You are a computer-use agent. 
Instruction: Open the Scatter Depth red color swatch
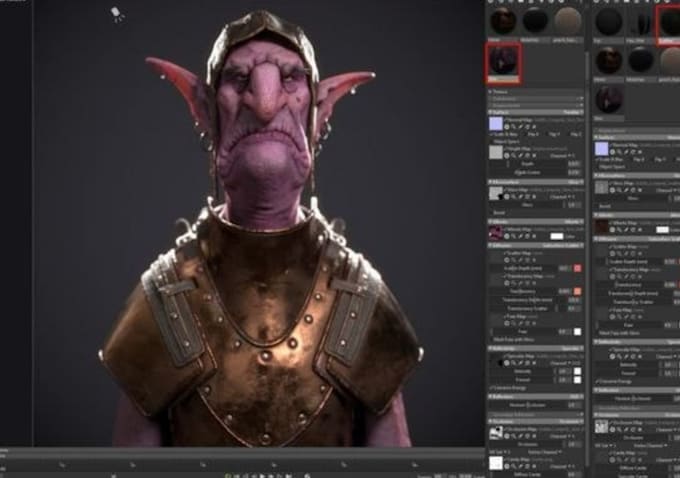click(x=577, y=268)
